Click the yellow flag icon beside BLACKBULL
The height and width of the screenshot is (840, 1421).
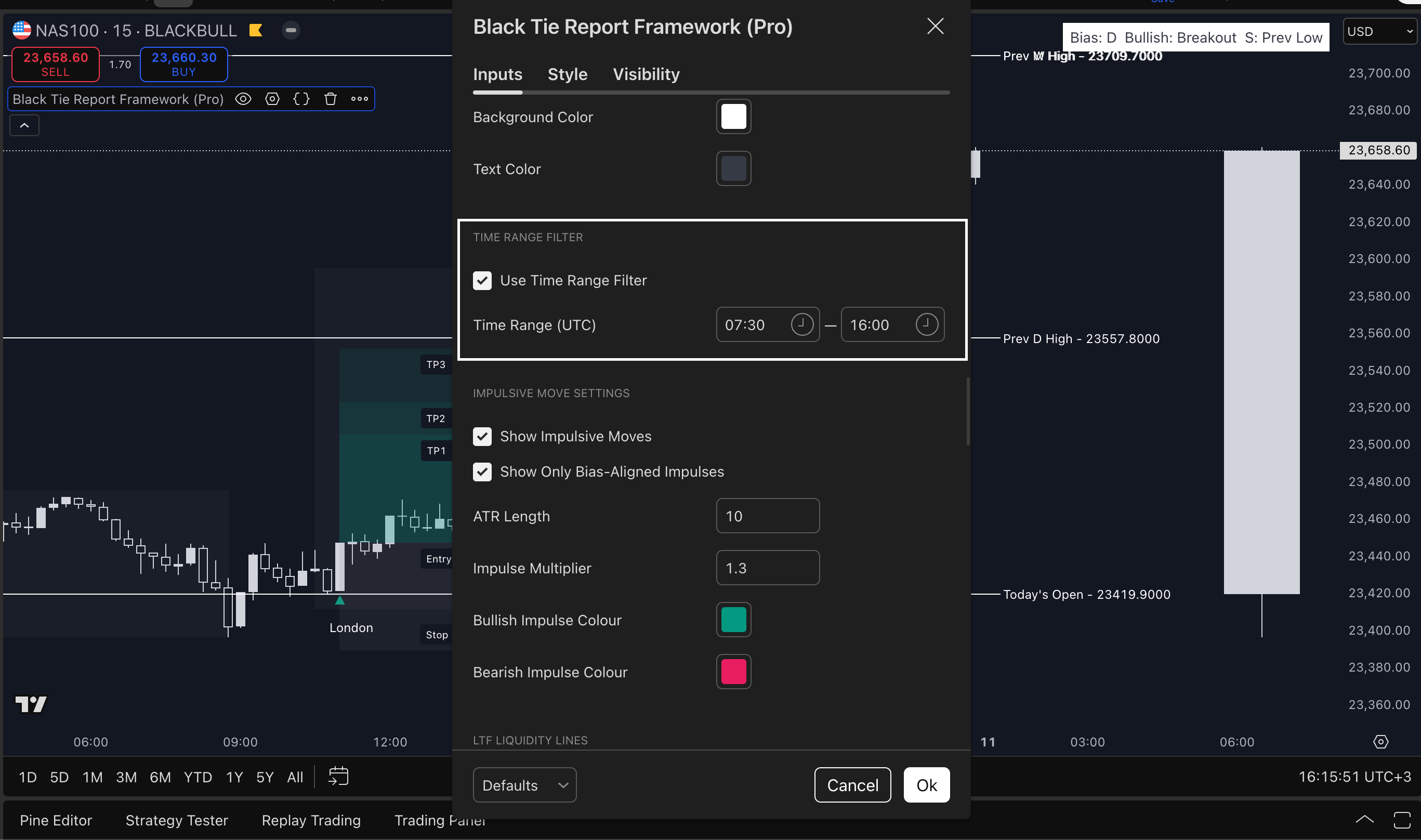(x=256, y=30)
